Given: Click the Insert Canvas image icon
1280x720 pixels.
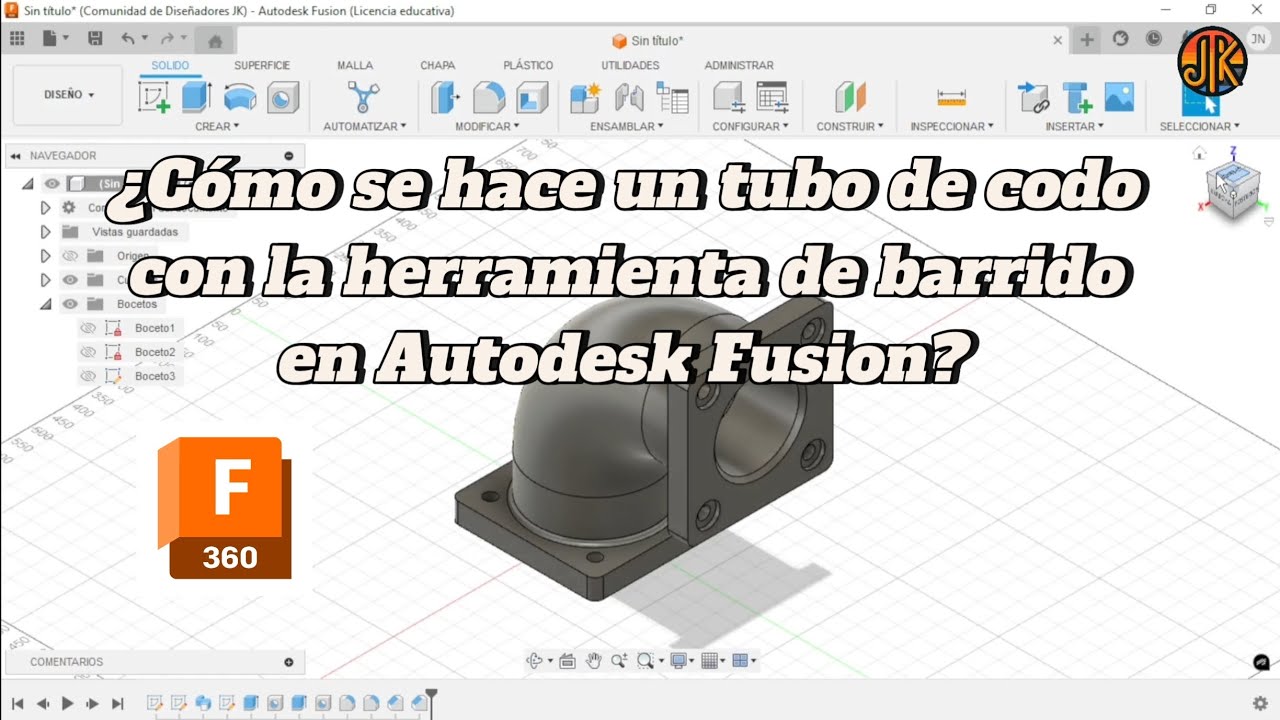Looking at the screenshot, I should [1118, 97].
